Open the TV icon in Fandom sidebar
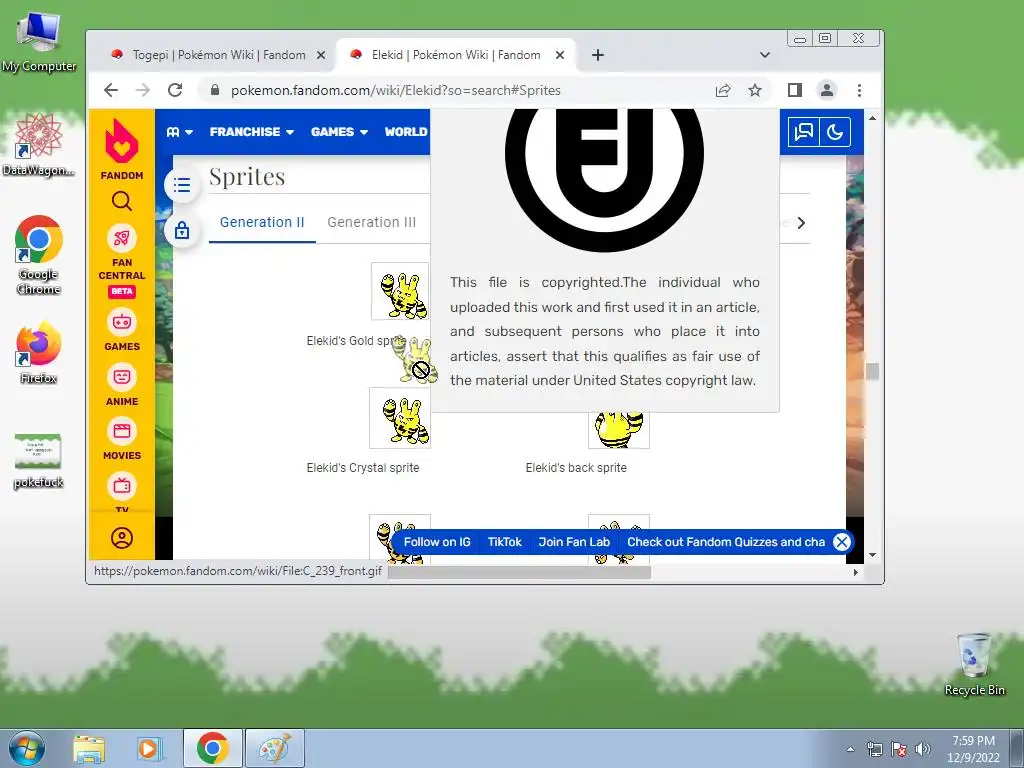The width and height of the screenshot is (1024, 768). (121, 486)
